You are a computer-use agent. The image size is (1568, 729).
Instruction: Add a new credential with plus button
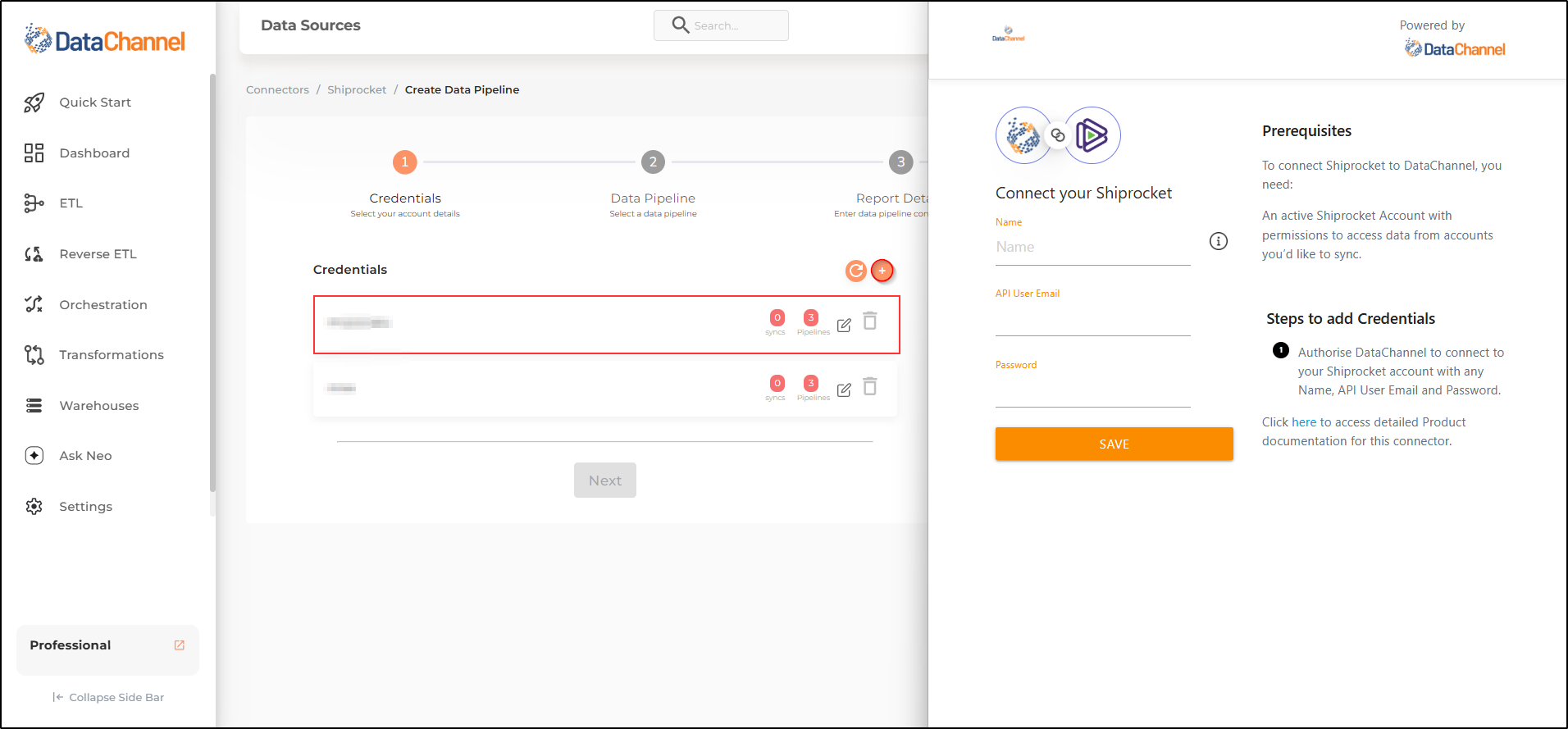pyautogui.click(x=882, y=271)
